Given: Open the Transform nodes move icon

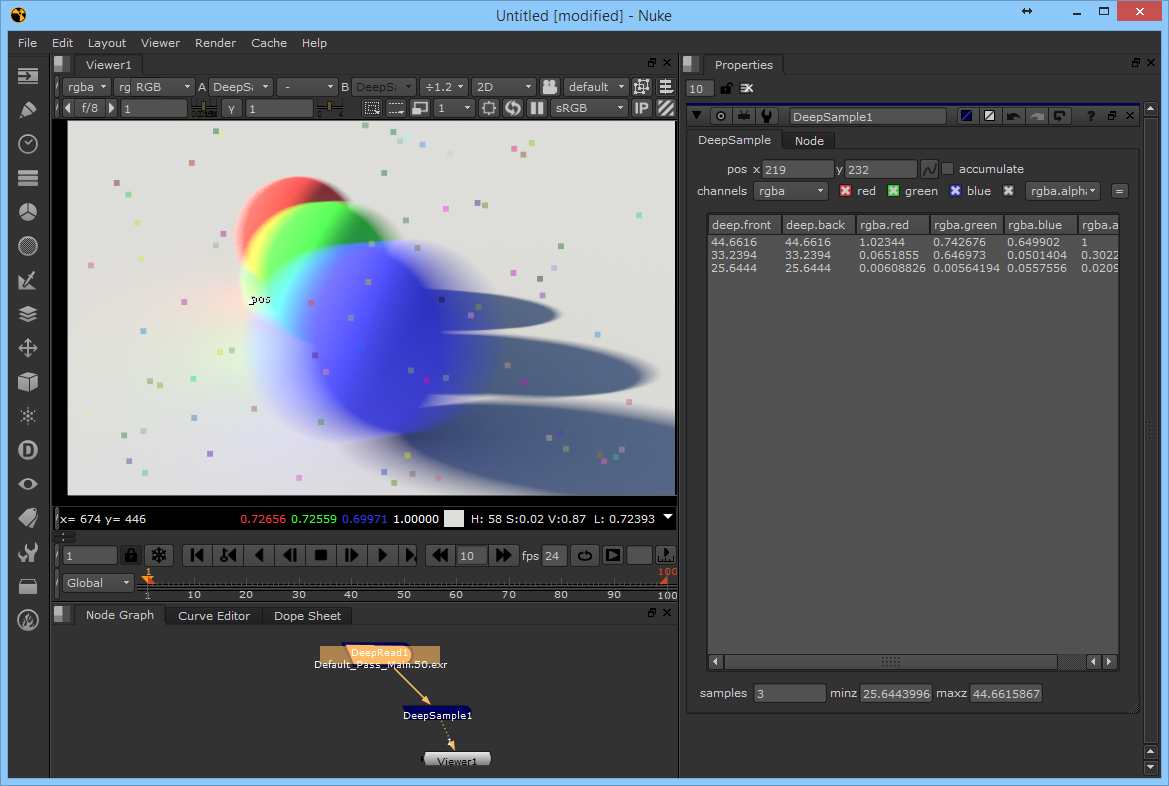Looking at the screenshot, I should click(x=28, y=348).
